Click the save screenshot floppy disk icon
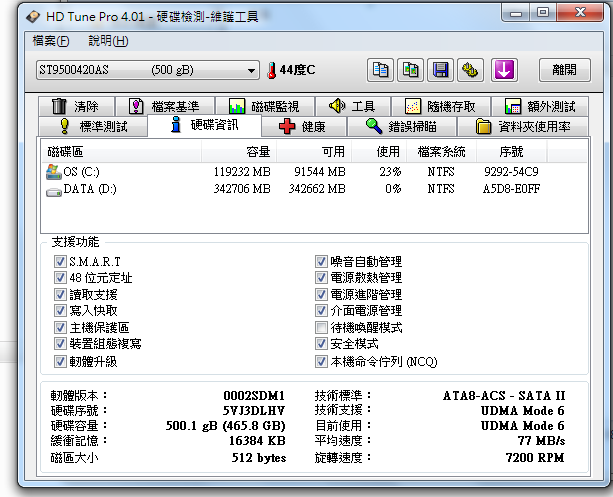The height and width of the screenshot is (497, 613). point(440,70)
